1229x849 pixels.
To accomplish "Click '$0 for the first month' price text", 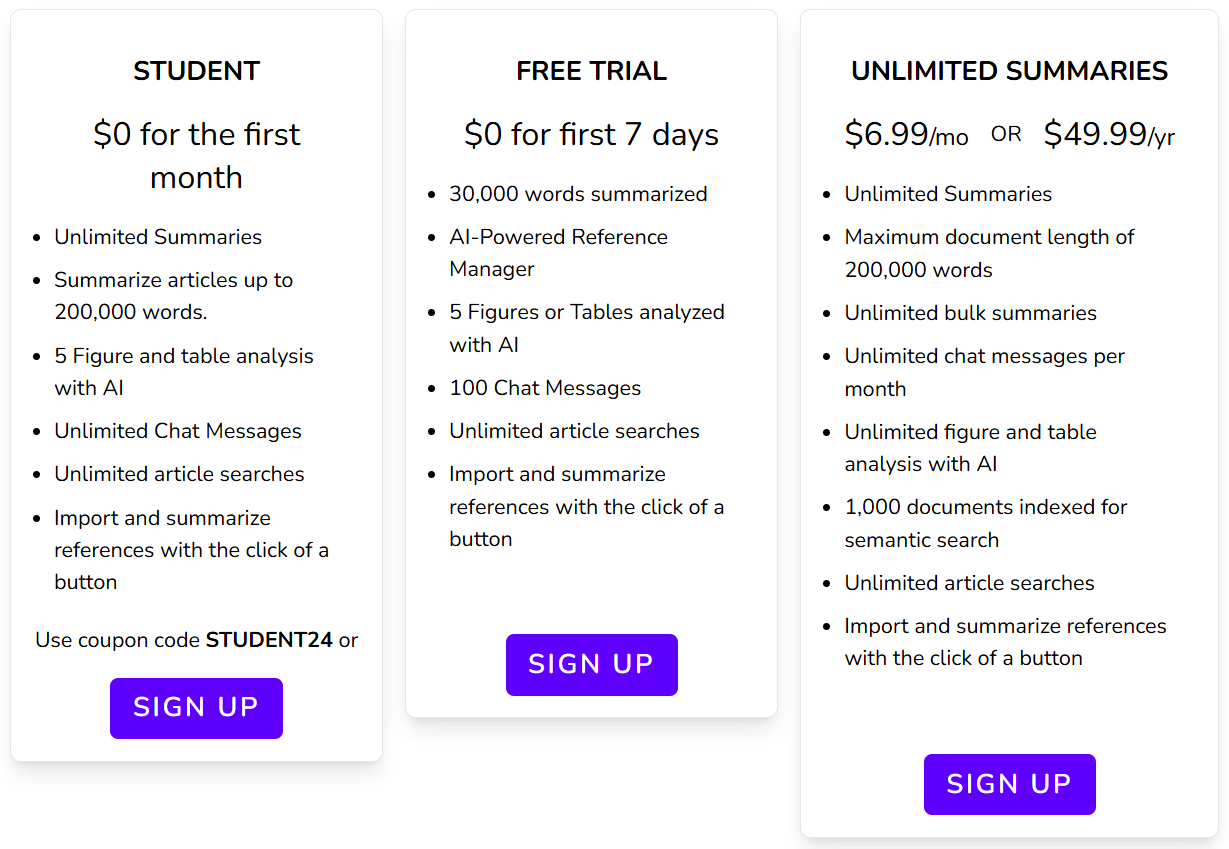I will coord(196,155).
